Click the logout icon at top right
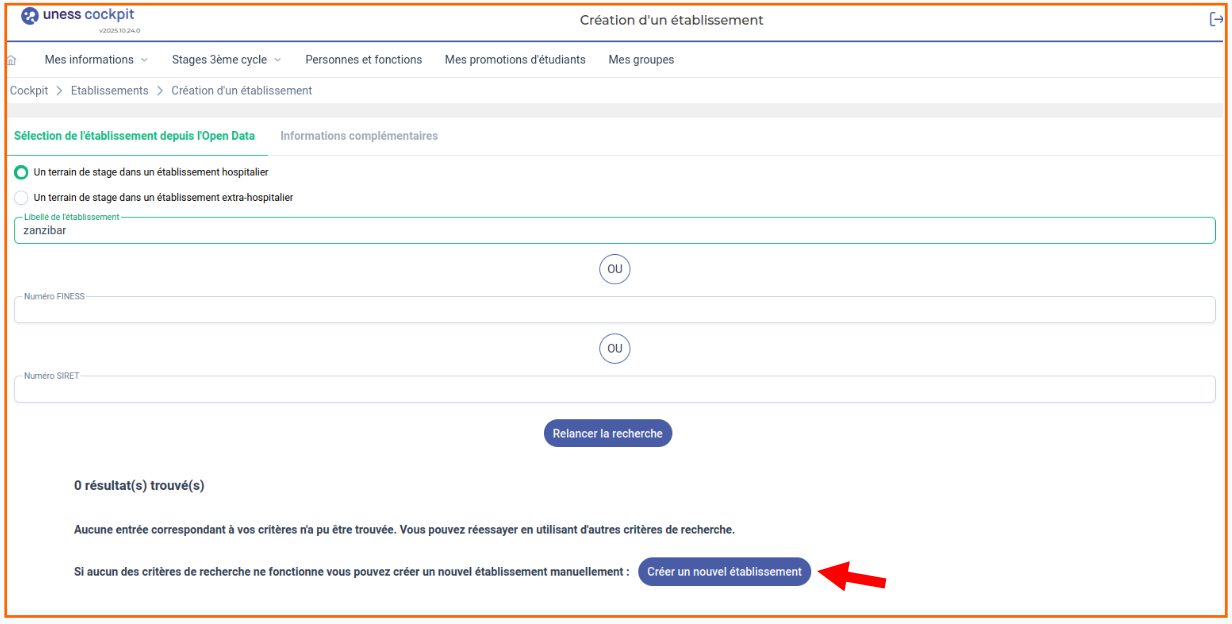This screenshot has width=1232, height=624. point(1216,19)
